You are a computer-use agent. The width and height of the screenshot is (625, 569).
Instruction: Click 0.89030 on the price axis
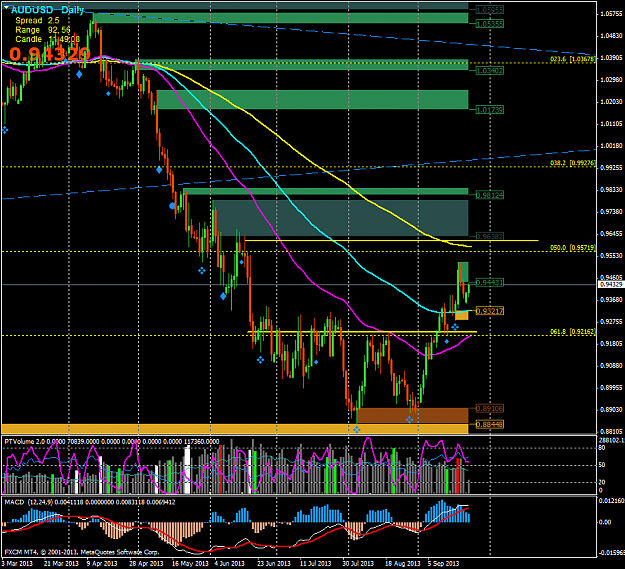pyautogui.click(x=611, y=410)
